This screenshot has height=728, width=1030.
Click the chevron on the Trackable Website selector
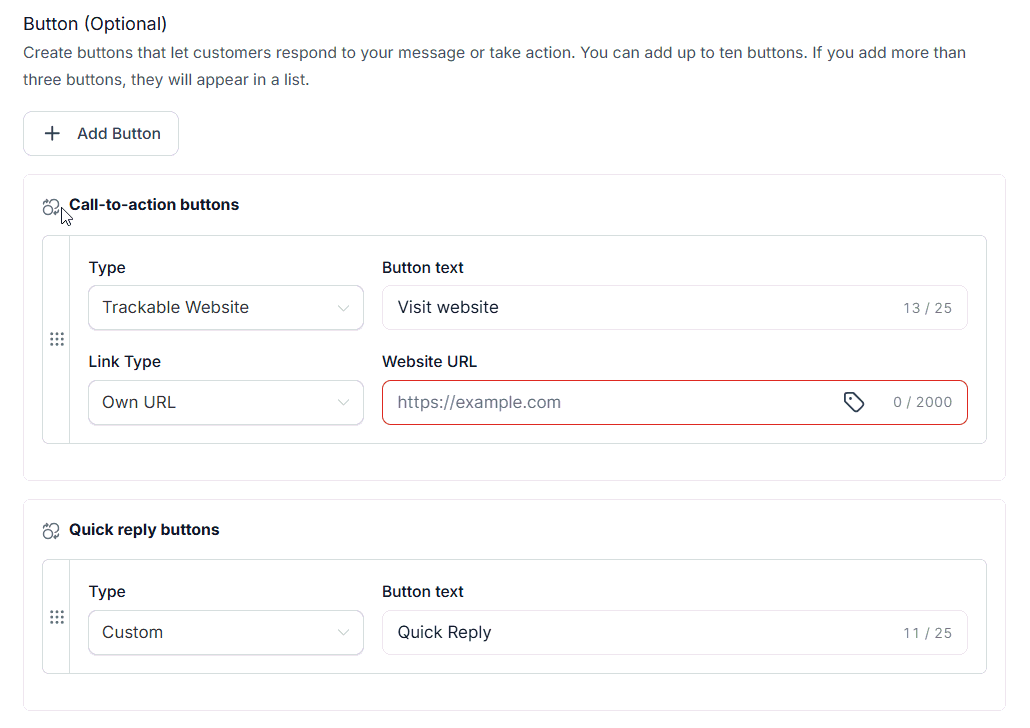345,307
